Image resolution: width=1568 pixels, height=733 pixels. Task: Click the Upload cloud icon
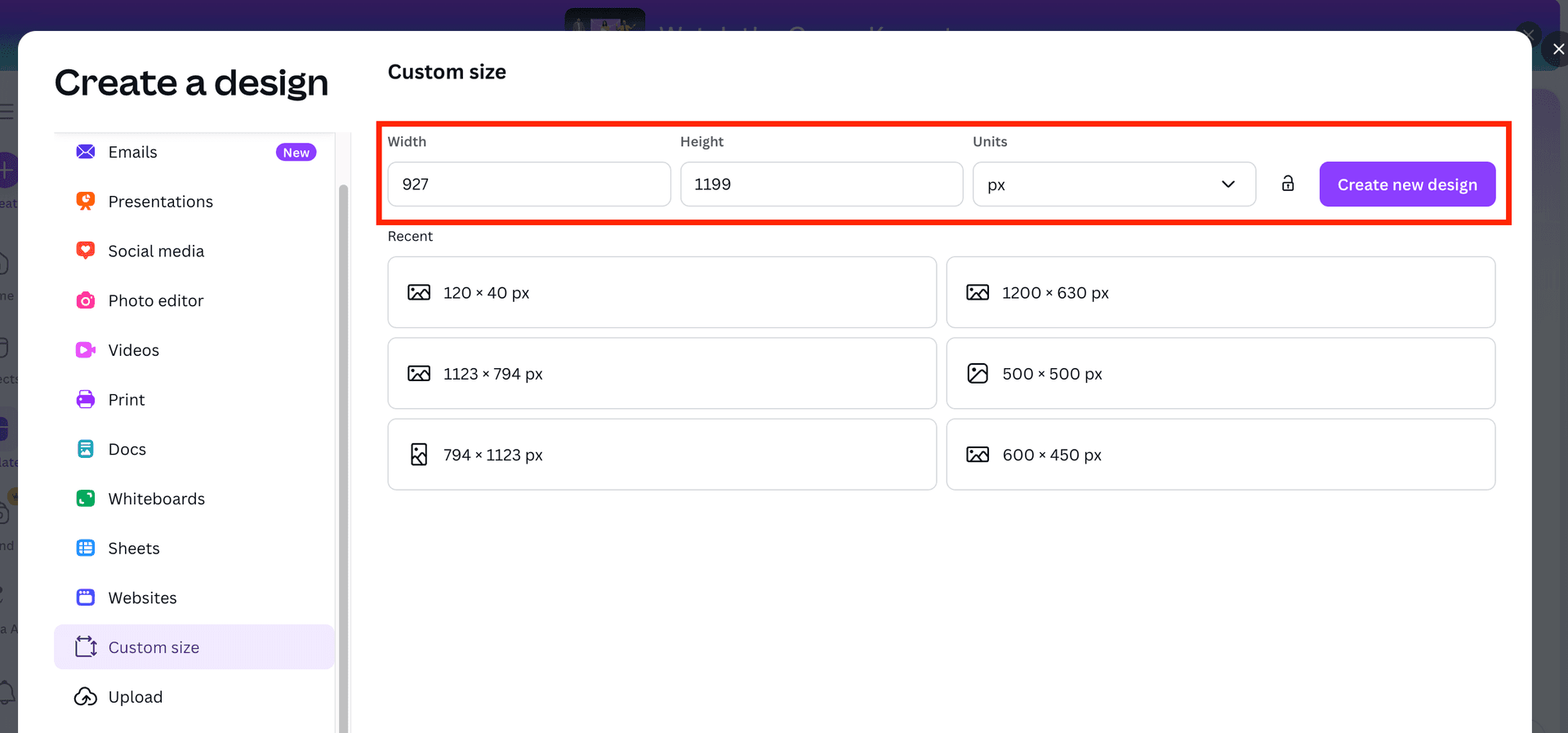pos(86,697)
